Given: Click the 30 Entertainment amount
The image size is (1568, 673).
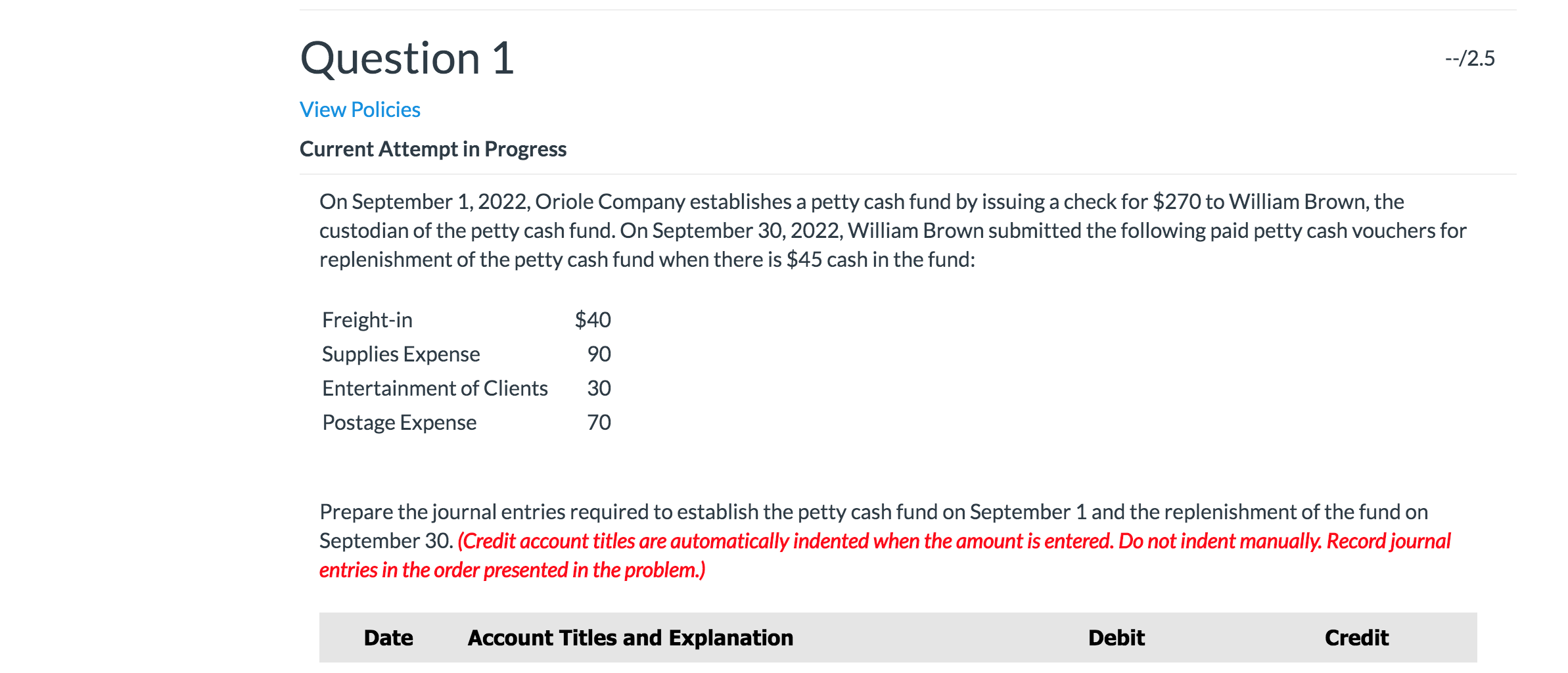Looking at the screenshot, I should [x=599, y=388].
